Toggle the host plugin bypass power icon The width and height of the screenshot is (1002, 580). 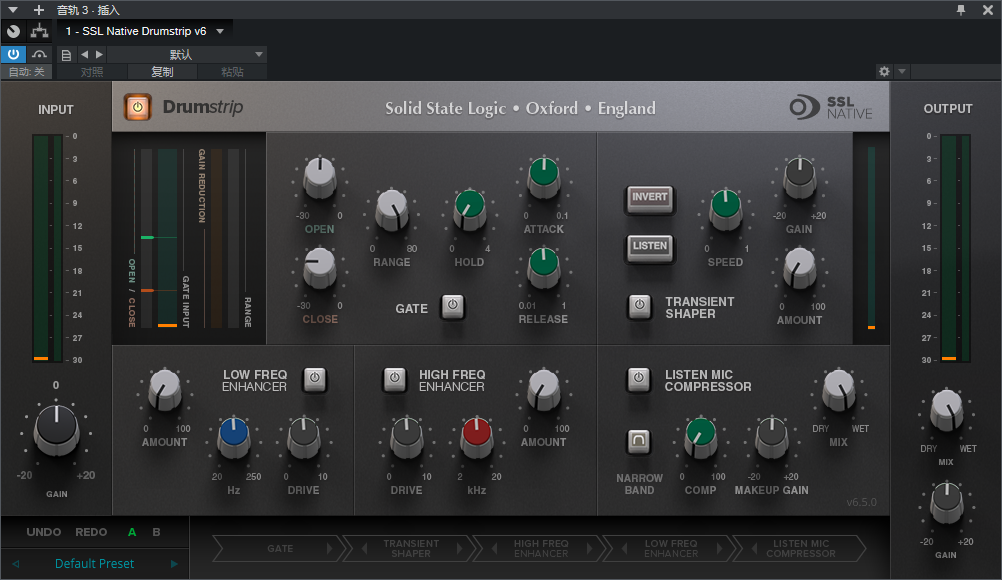(x=13, y=54)
